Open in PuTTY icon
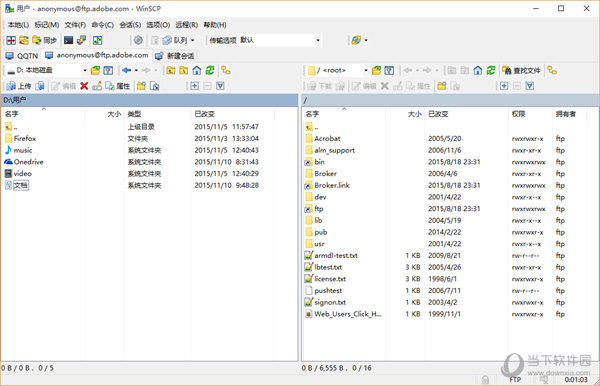Screen dimensions: 600x386 (82, 40)
